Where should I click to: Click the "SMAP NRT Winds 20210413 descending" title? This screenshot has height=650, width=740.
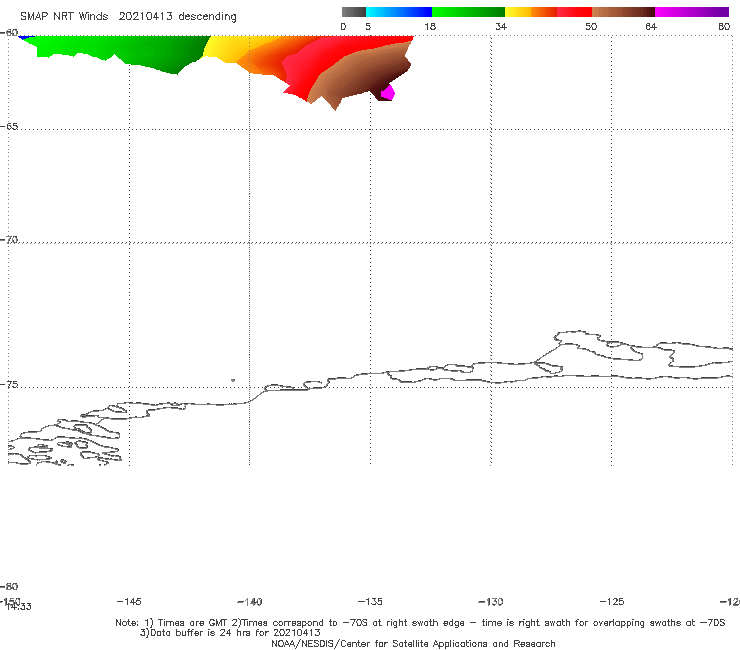click(x=128, y=17)
